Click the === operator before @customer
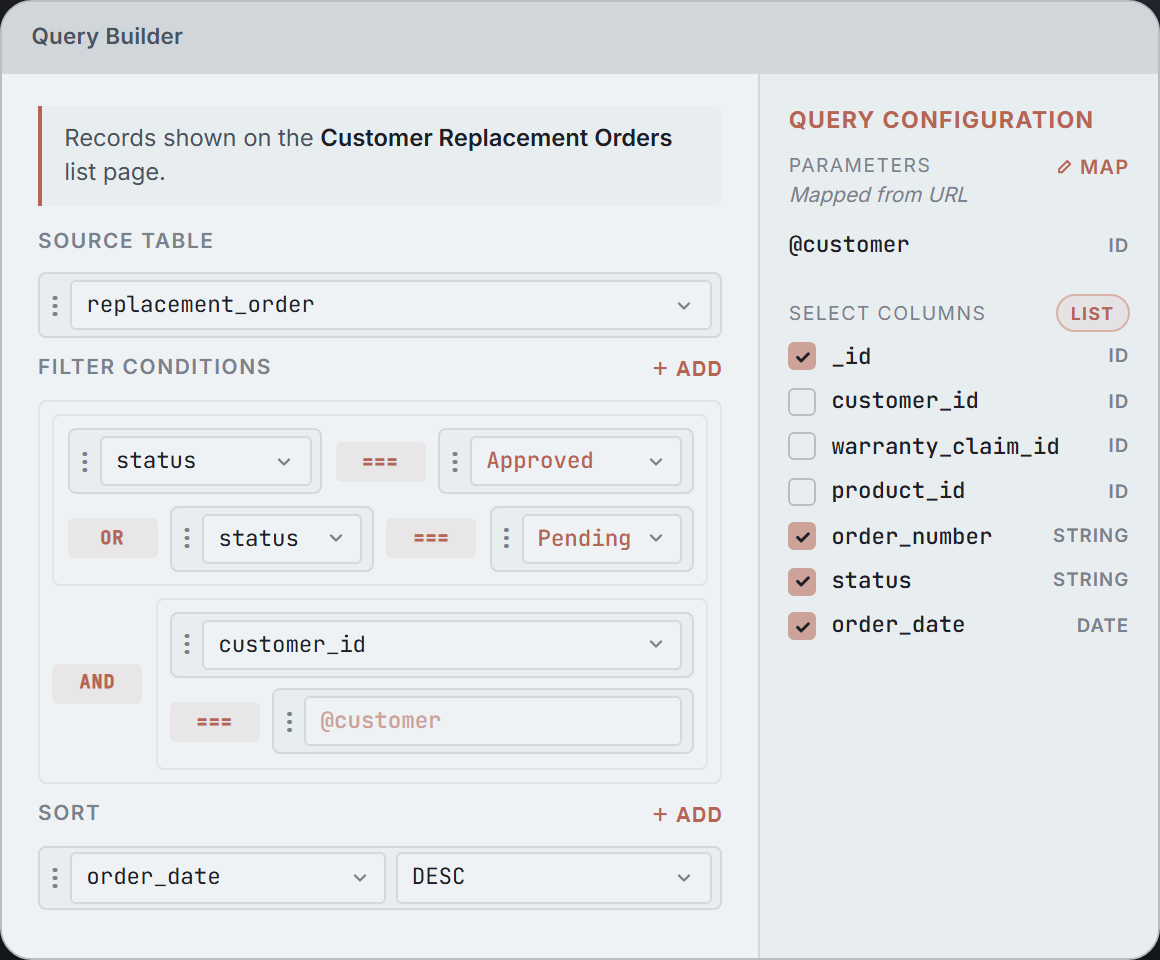 (x=215, y=721)
